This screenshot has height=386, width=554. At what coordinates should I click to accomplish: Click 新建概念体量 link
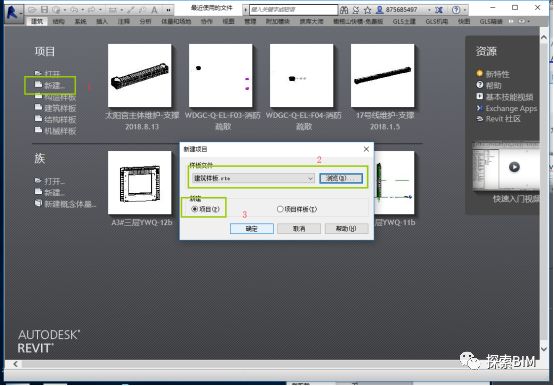point(65,204)
